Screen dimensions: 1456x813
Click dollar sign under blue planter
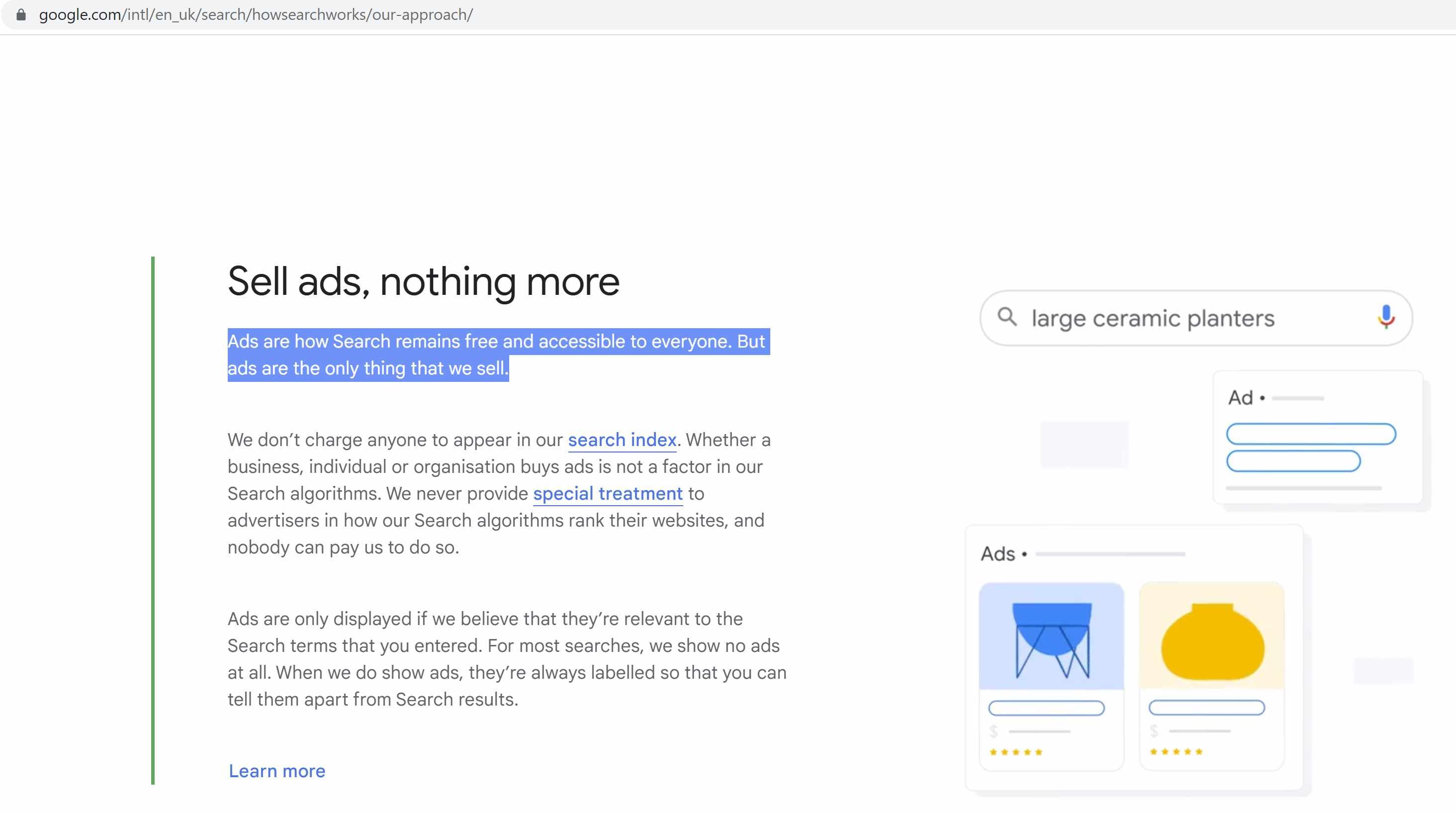click(994, 731)
